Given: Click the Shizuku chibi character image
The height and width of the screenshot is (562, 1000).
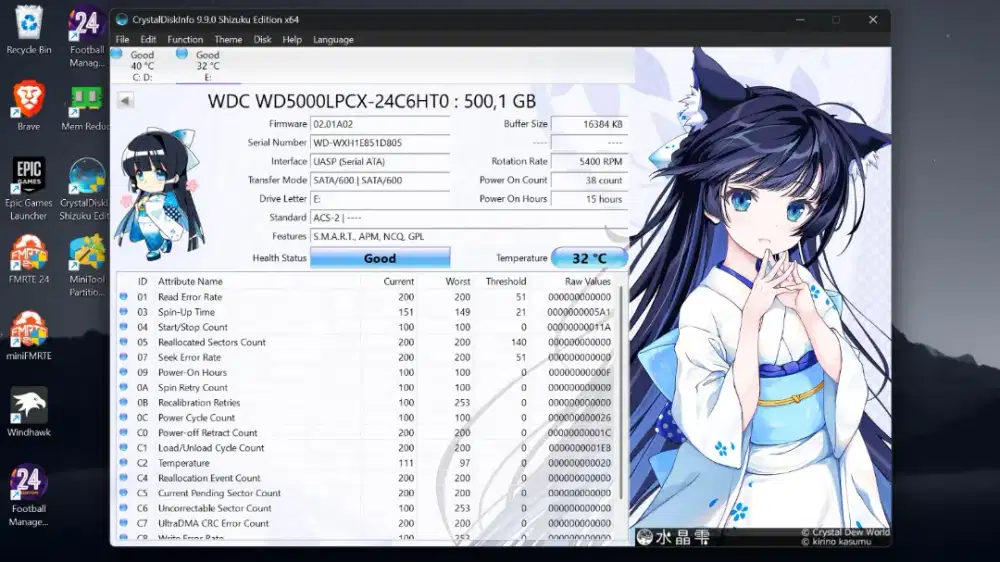Looking at the screenshot, I should (160, 193).
